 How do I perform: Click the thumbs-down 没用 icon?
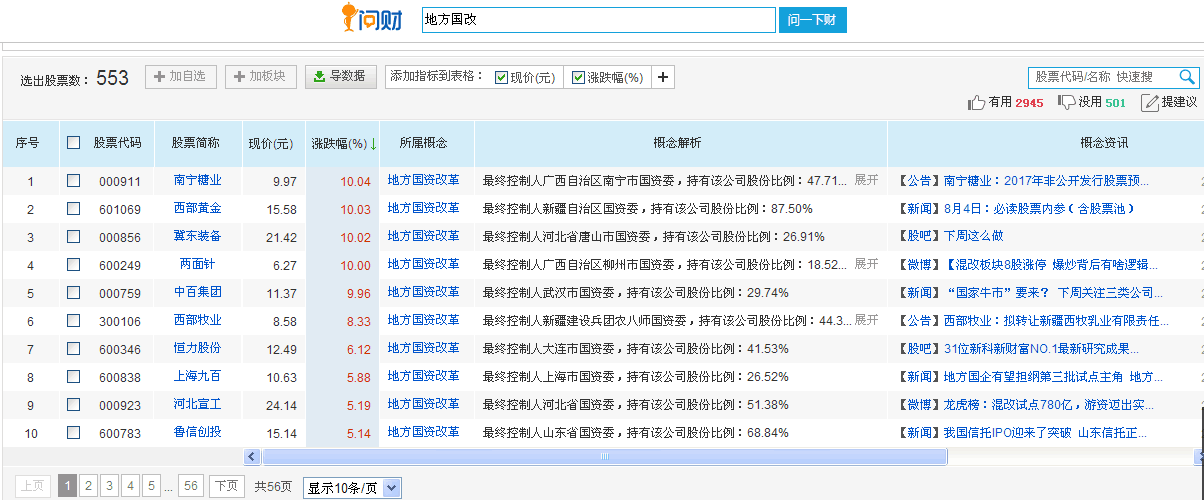1066,102
